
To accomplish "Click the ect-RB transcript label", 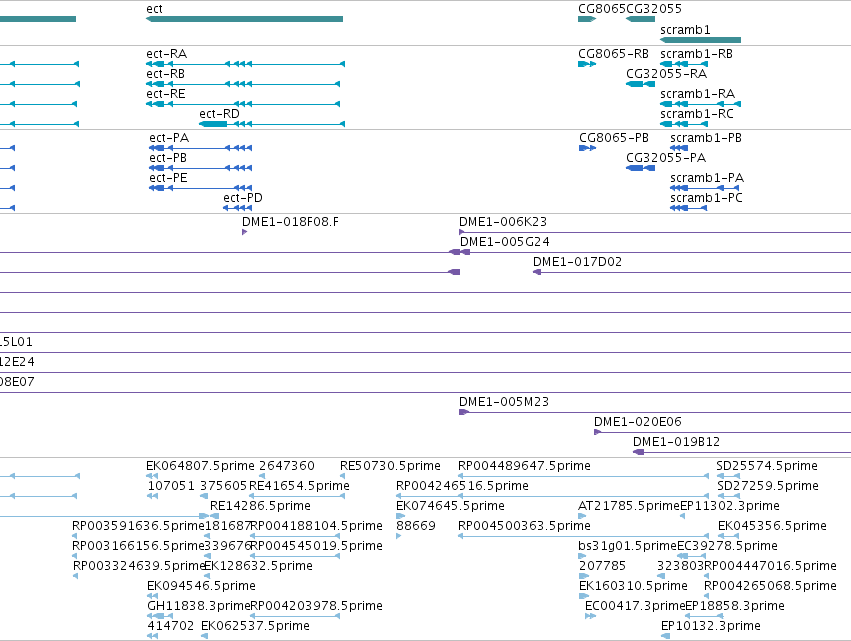I will (x=166, y=74).
